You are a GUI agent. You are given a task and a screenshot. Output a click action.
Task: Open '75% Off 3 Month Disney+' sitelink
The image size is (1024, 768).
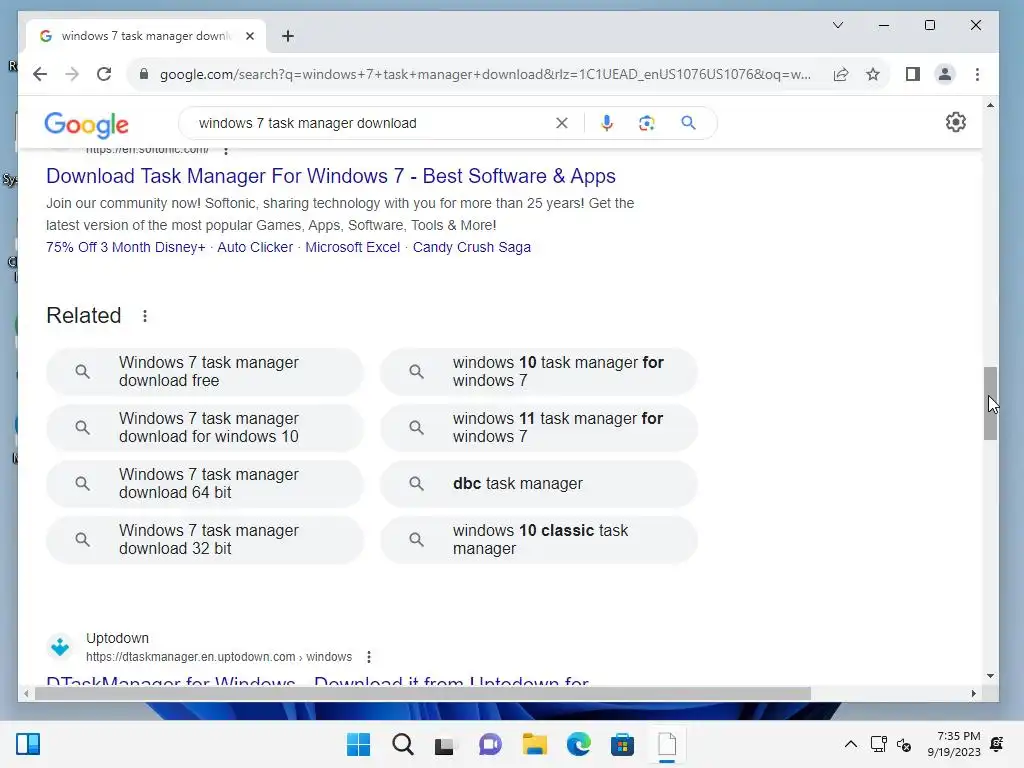125,248
